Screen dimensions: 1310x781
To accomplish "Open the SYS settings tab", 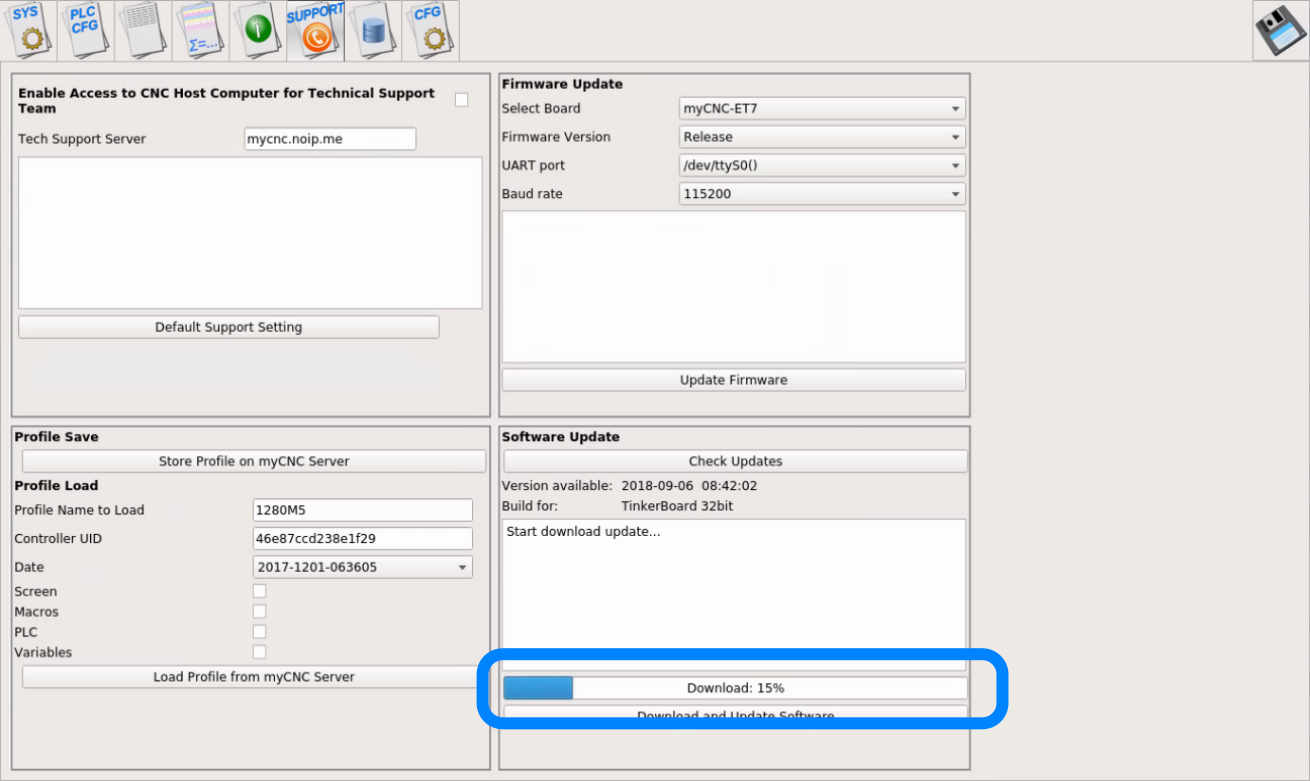I will point(29,30).
